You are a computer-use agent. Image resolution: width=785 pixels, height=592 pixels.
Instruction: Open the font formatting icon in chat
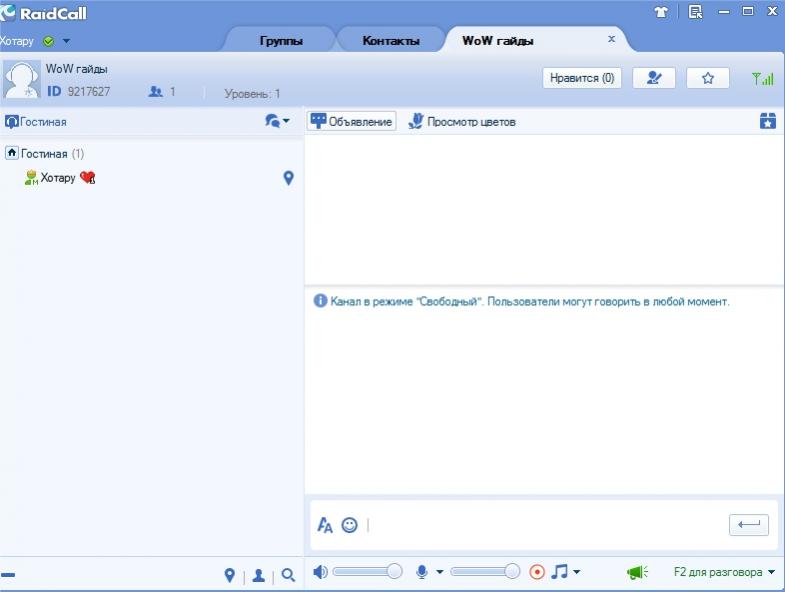pyautogui.click(x=324, y=524)
